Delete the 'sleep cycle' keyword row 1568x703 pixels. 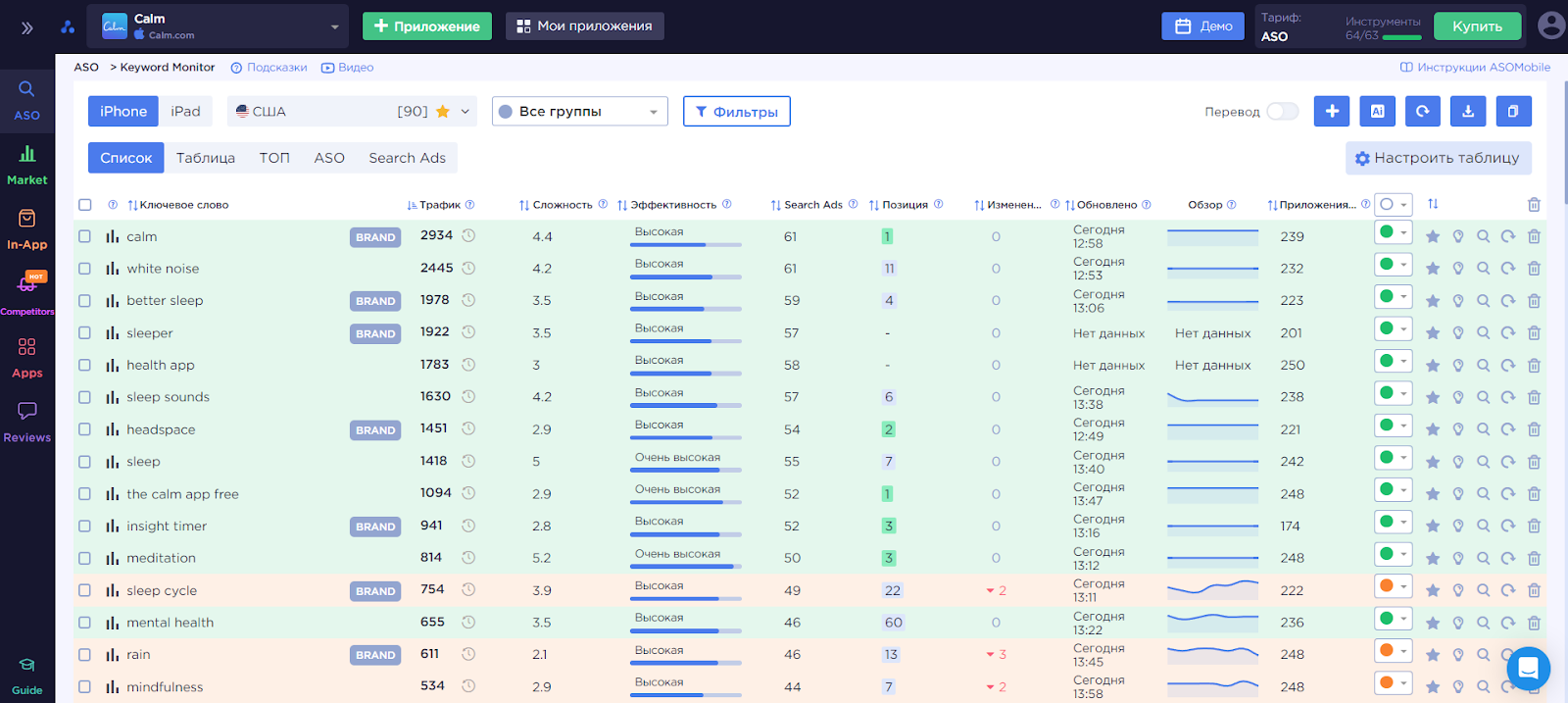1534,590
